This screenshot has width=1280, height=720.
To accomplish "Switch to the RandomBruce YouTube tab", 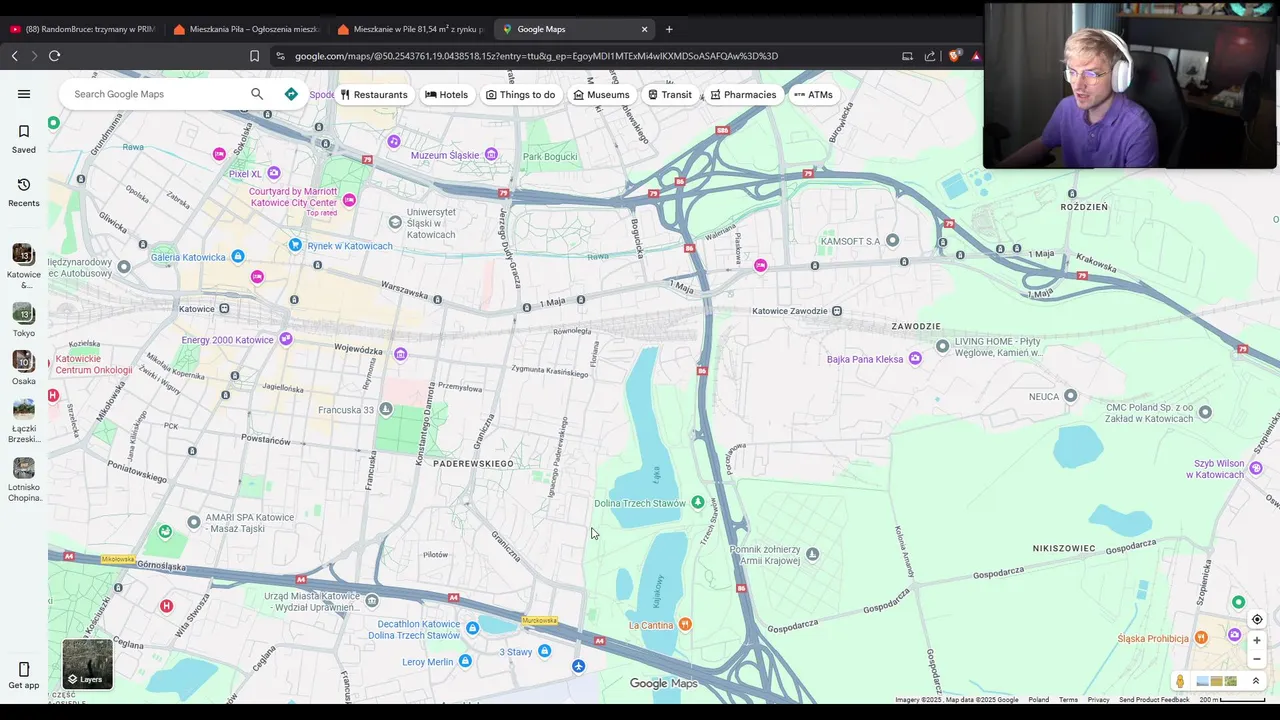I will [82, 29].
